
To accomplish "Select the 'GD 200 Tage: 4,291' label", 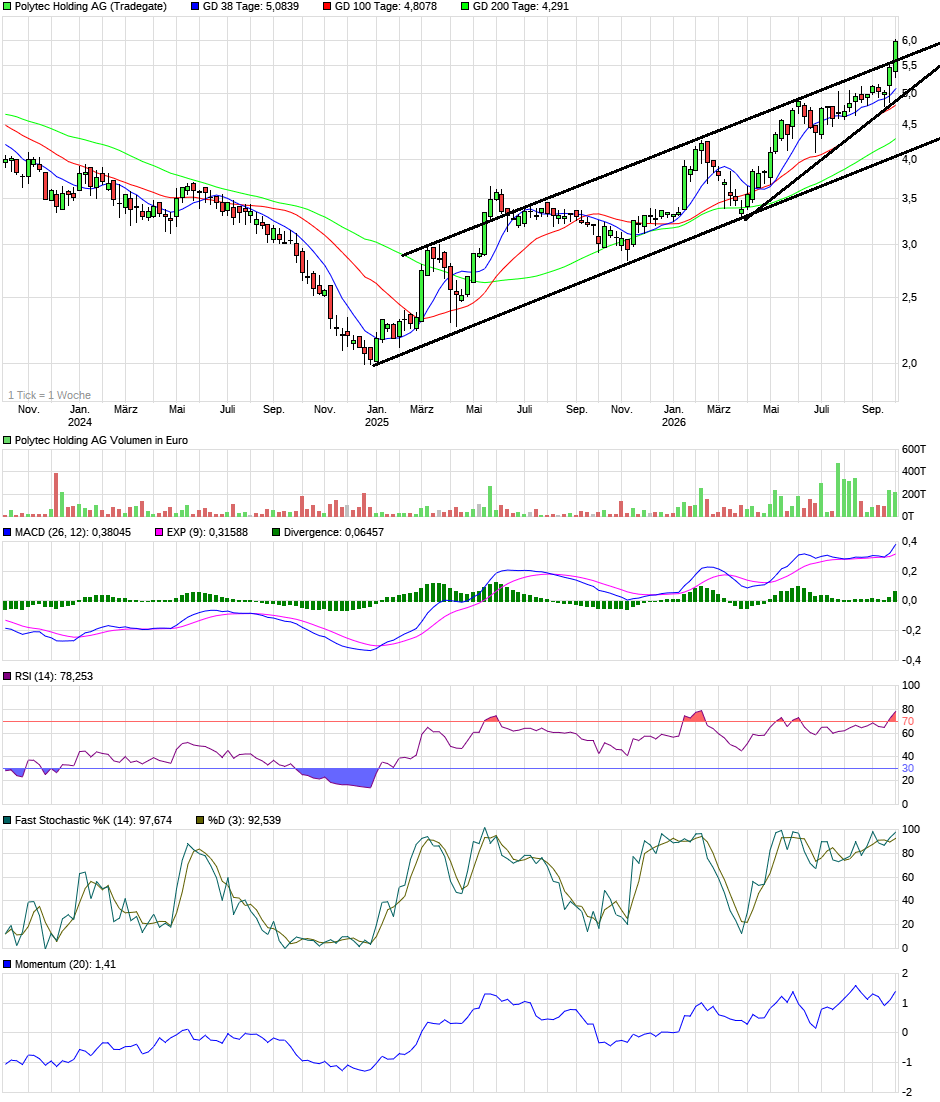I will [x=521, y=6].
